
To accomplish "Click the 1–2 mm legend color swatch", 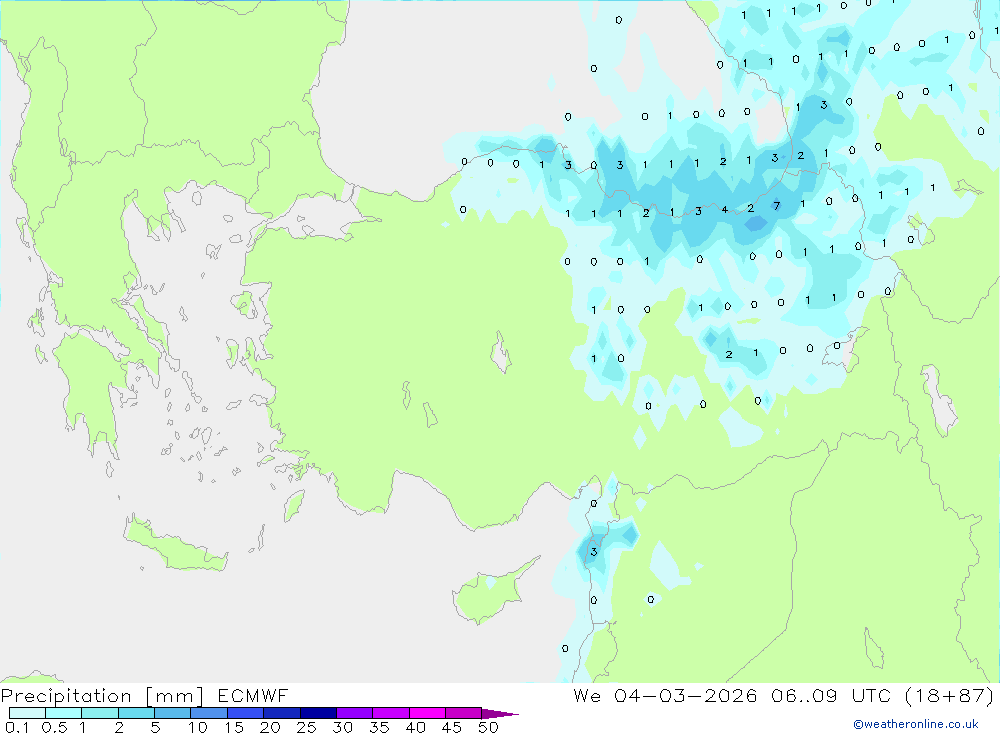I will coord(100,713).
